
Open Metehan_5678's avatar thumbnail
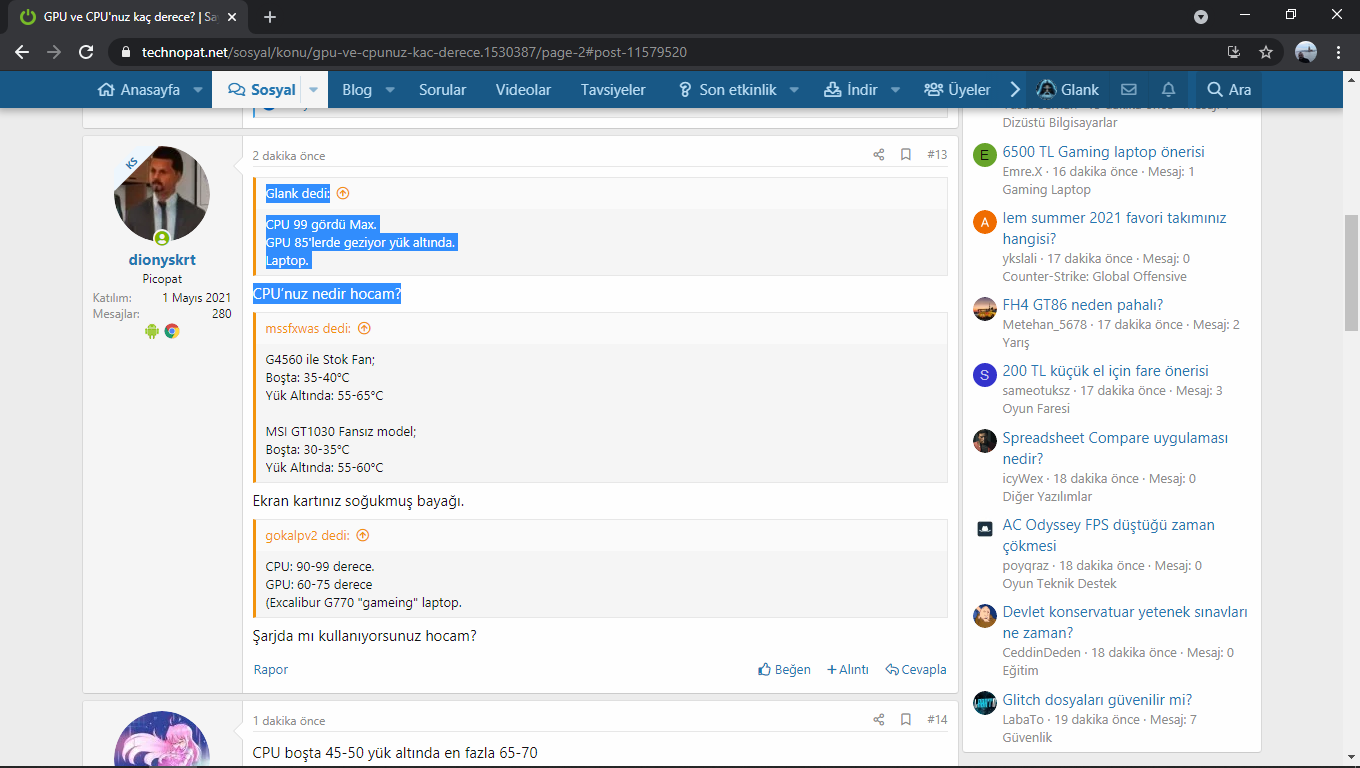pos(985,309)
